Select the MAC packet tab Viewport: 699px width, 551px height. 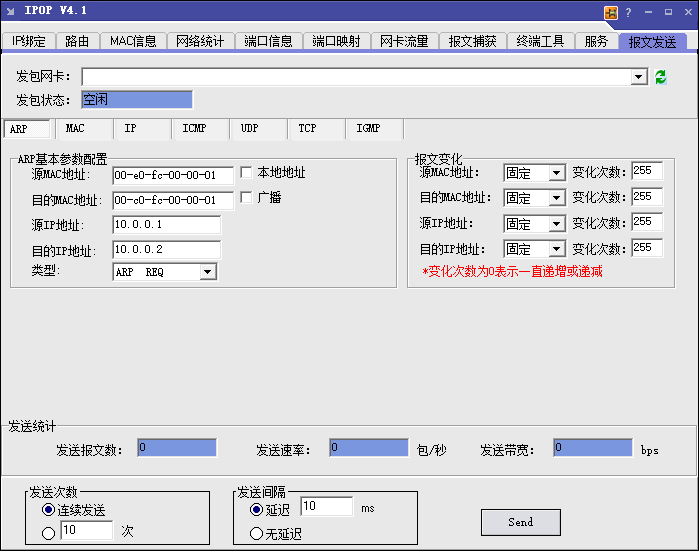84,129
